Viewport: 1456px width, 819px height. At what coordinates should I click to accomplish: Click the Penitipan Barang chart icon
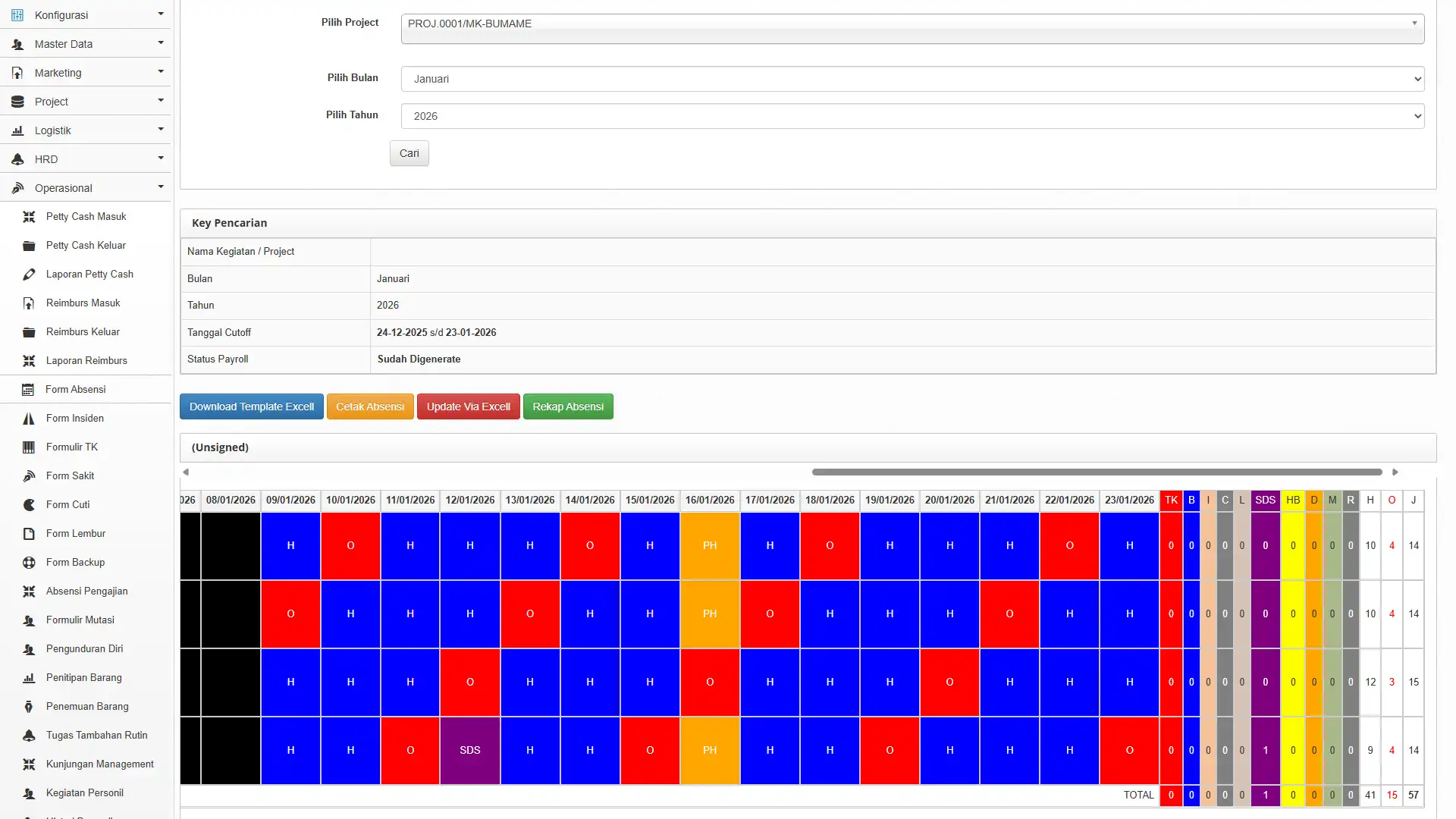[29, 678]
